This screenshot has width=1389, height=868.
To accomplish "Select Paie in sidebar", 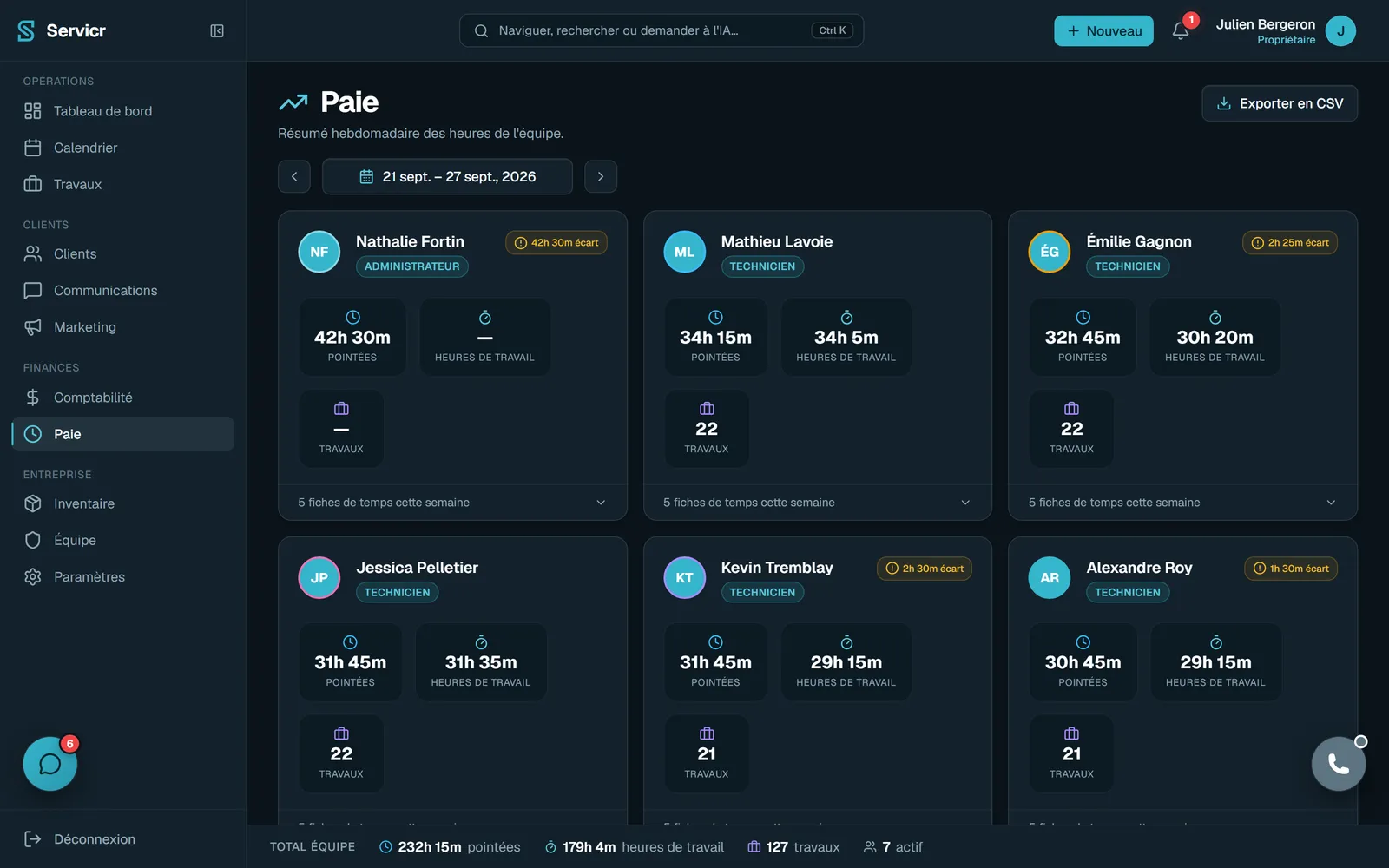I will pos(123,434).
